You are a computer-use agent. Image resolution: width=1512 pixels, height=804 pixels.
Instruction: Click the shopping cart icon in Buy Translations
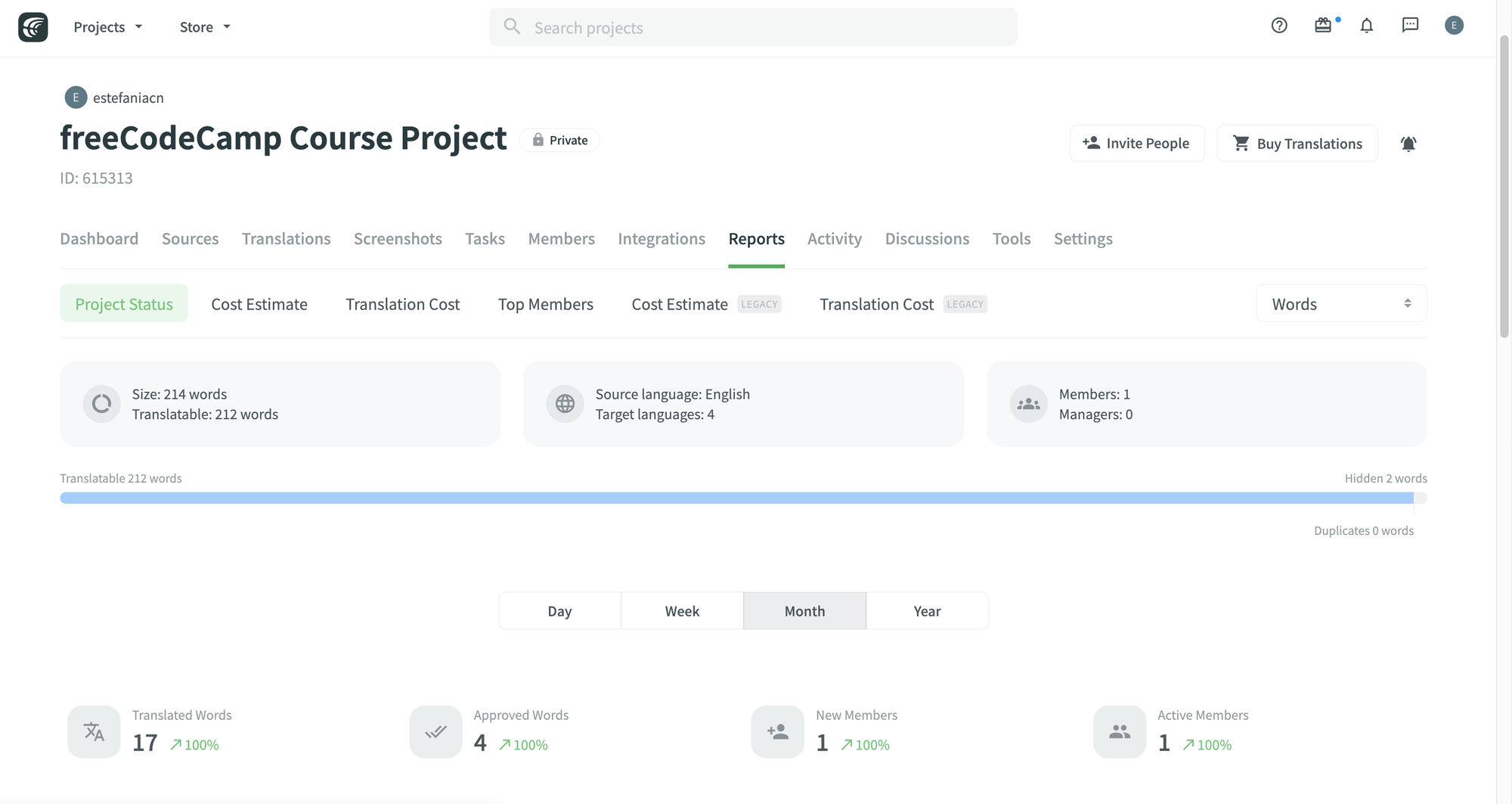pyautogui.click(x=1241, y=143)
